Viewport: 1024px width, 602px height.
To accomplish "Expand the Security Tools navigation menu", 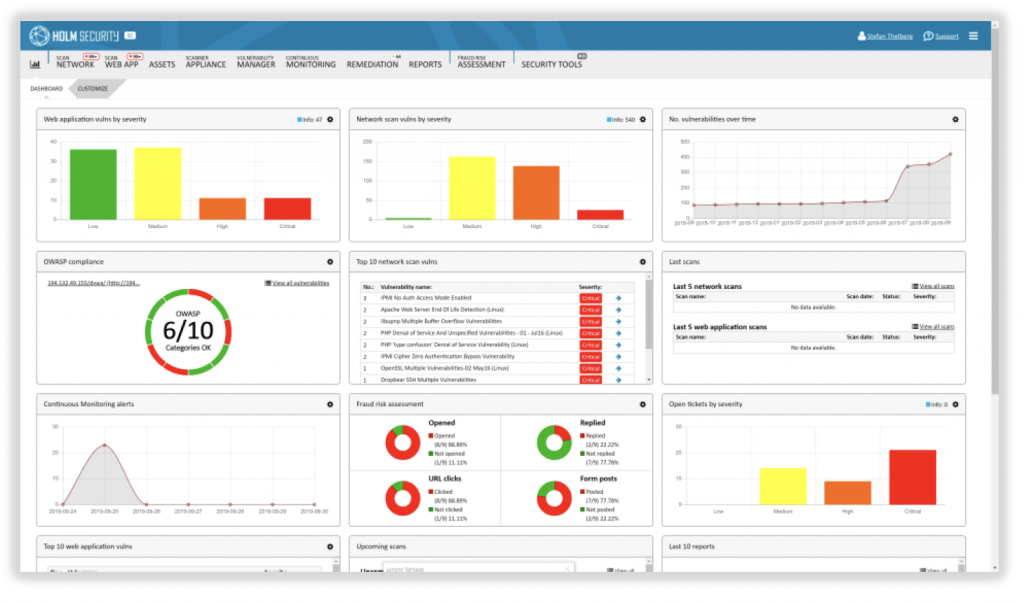I will pos(551,64).
